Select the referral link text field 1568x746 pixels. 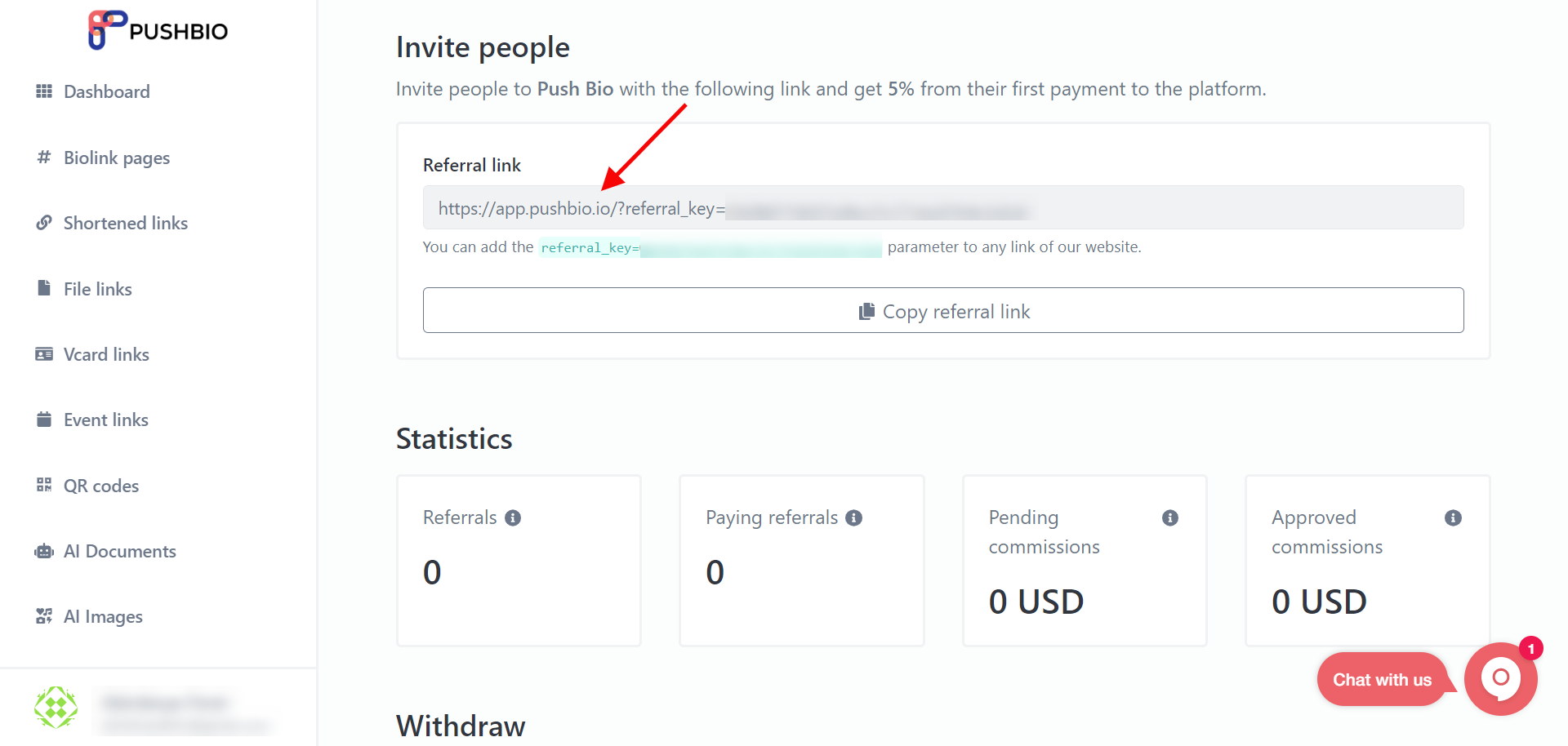coord(943,207)
